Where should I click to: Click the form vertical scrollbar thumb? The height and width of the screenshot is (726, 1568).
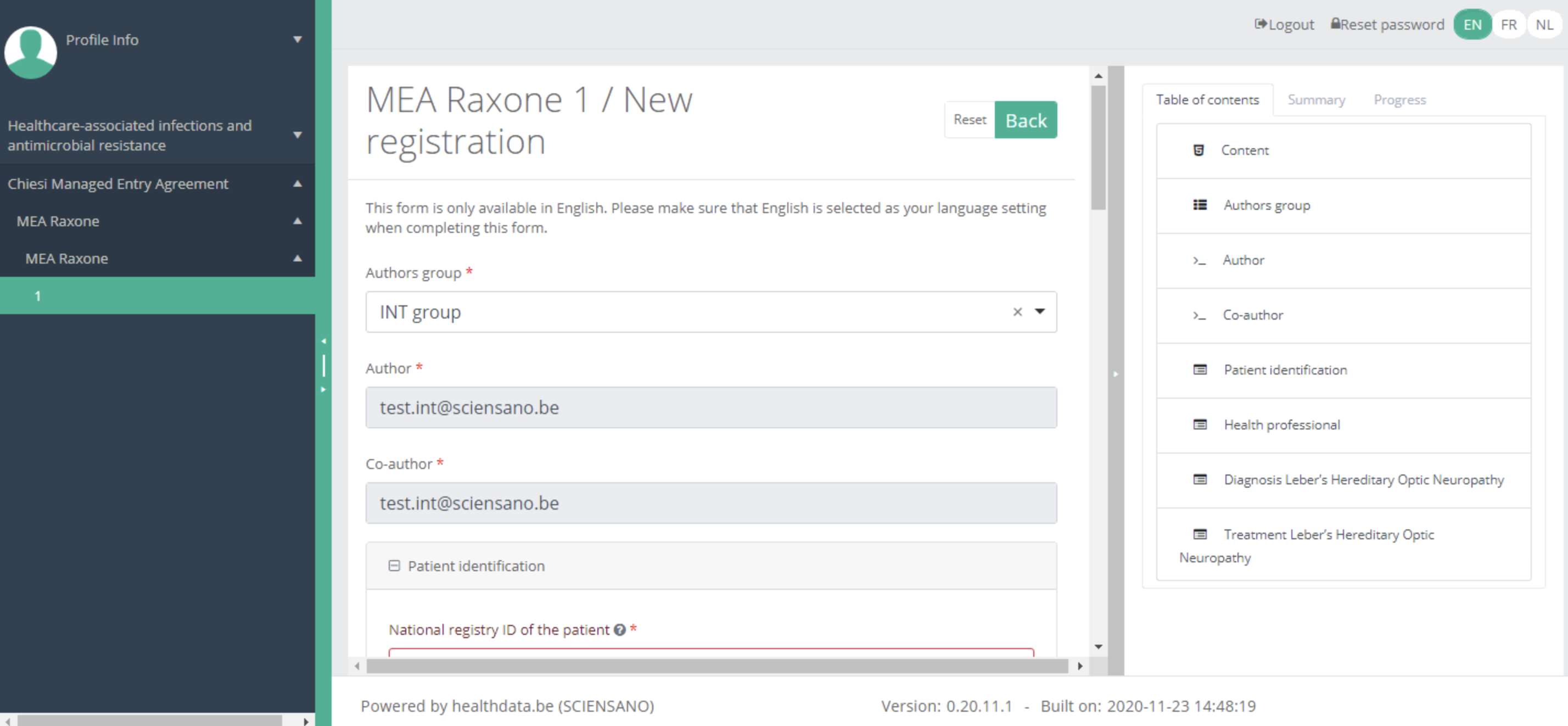click(x=1098, y=148)
